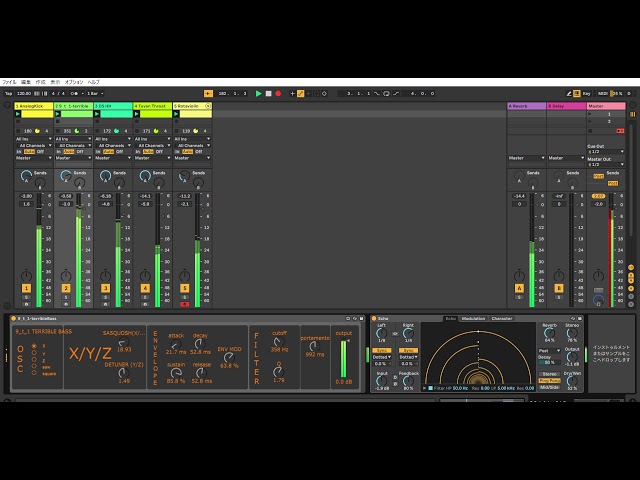Open All Ins input dropdown on AnalogKick track

click(x=34, y=139)
